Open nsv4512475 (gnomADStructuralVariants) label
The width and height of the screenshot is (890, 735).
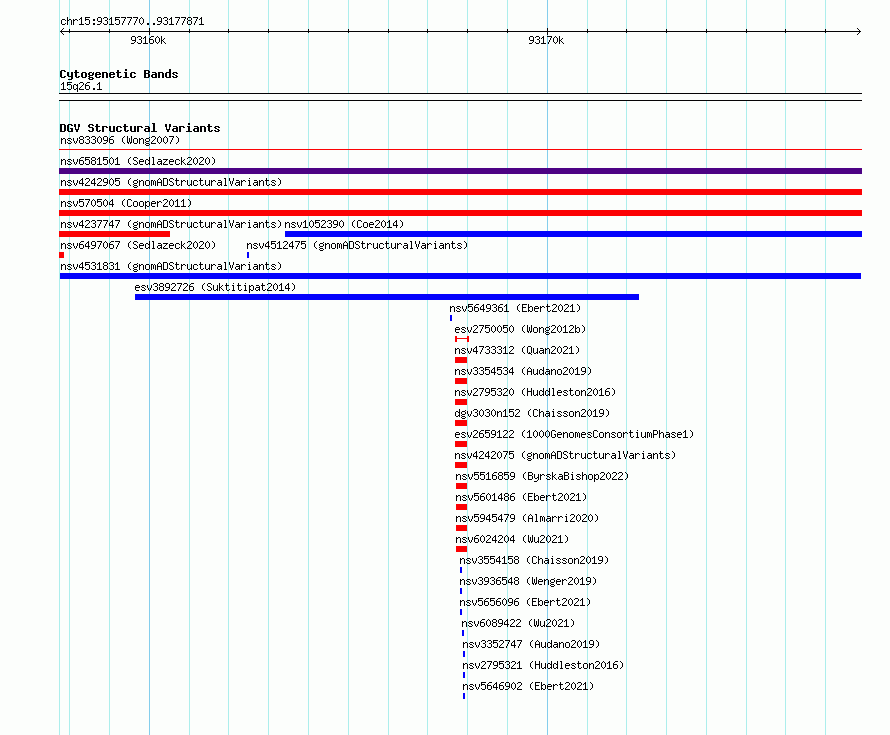(x=357, y=245)
